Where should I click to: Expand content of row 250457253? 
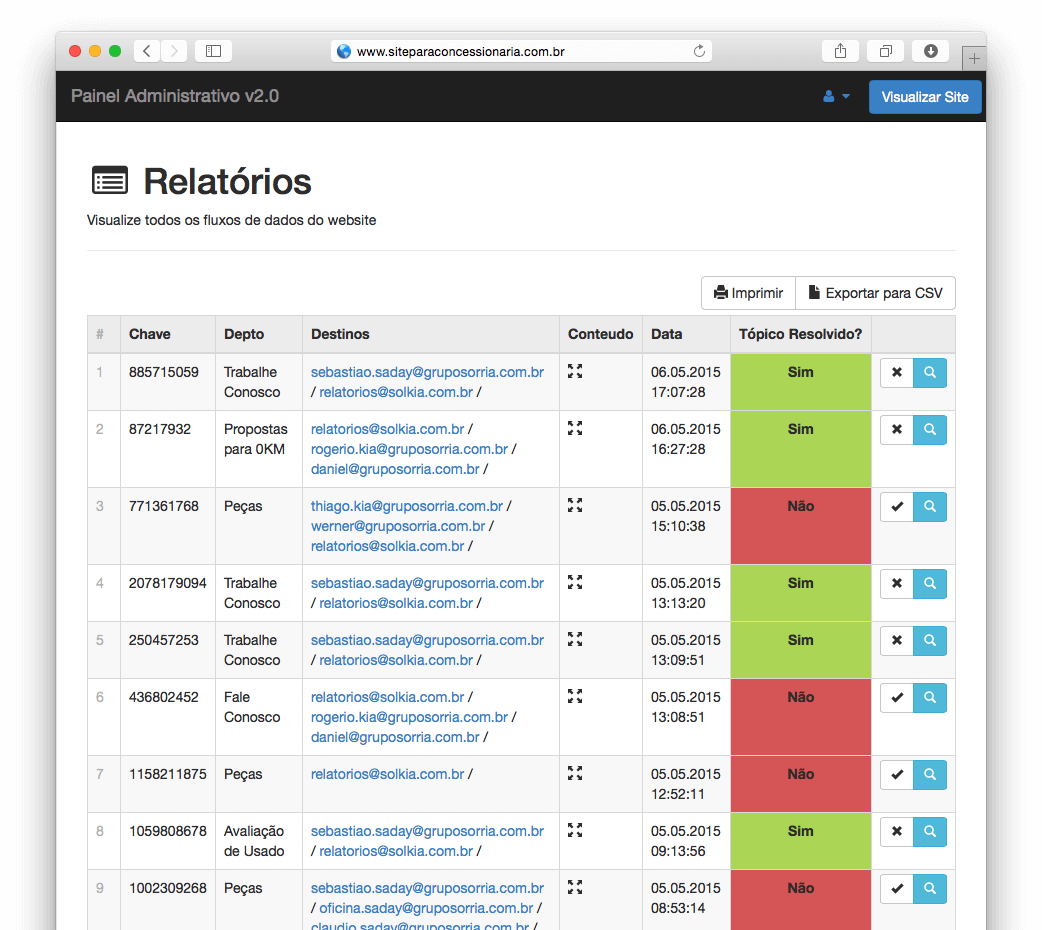tap(575, 639)
